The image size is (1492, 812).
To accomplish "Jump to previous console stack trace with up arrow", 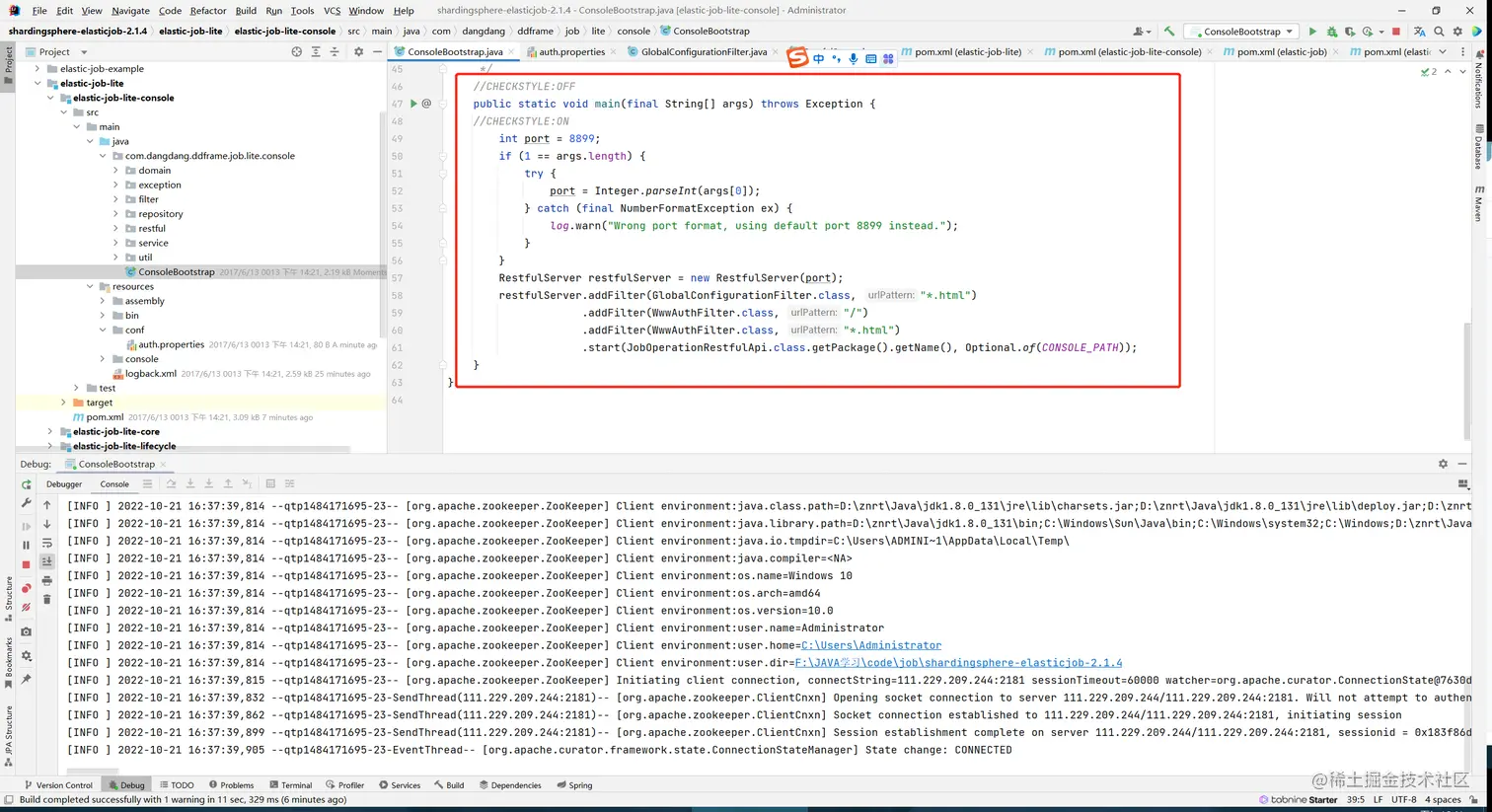I will tap(46, 505).
